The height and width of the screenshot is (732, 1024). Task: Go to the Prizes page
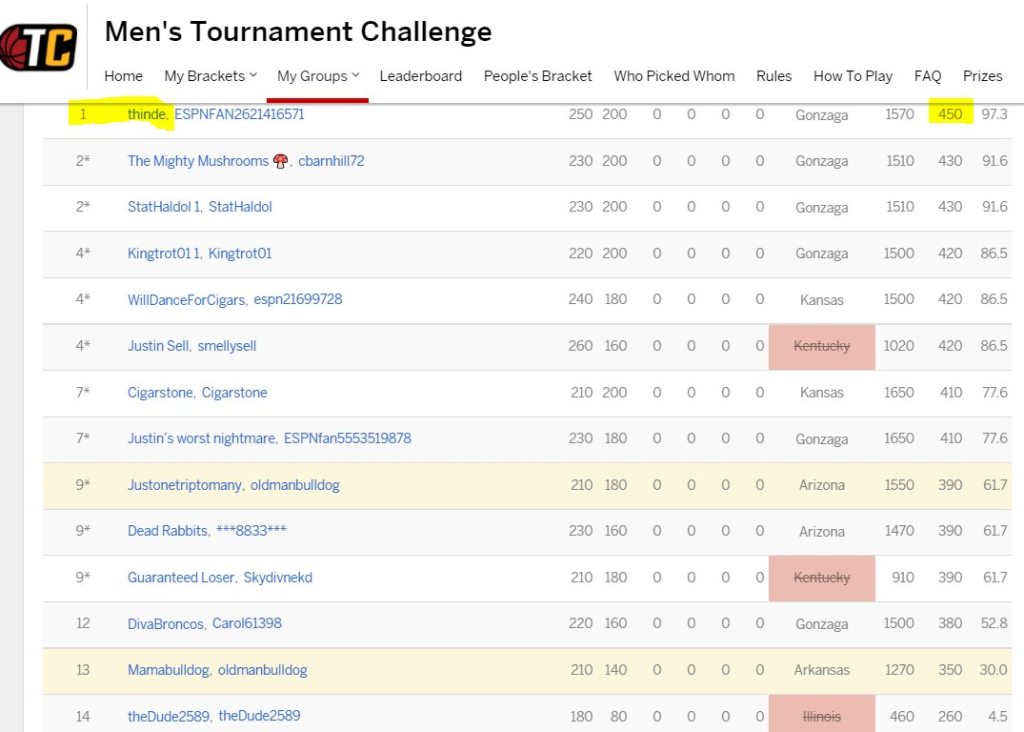pos(982,76)
